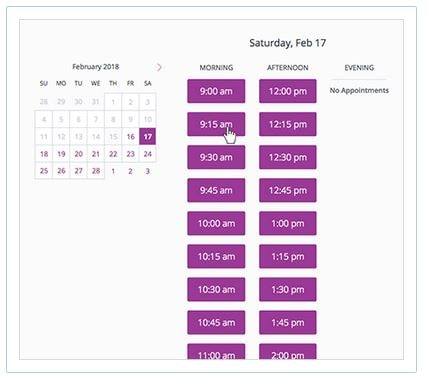Image resolution: width=429 pixels, height=381 pixels.
Task: Choose the 12:00 pm afternoon slot
Action: coord(288,91)
